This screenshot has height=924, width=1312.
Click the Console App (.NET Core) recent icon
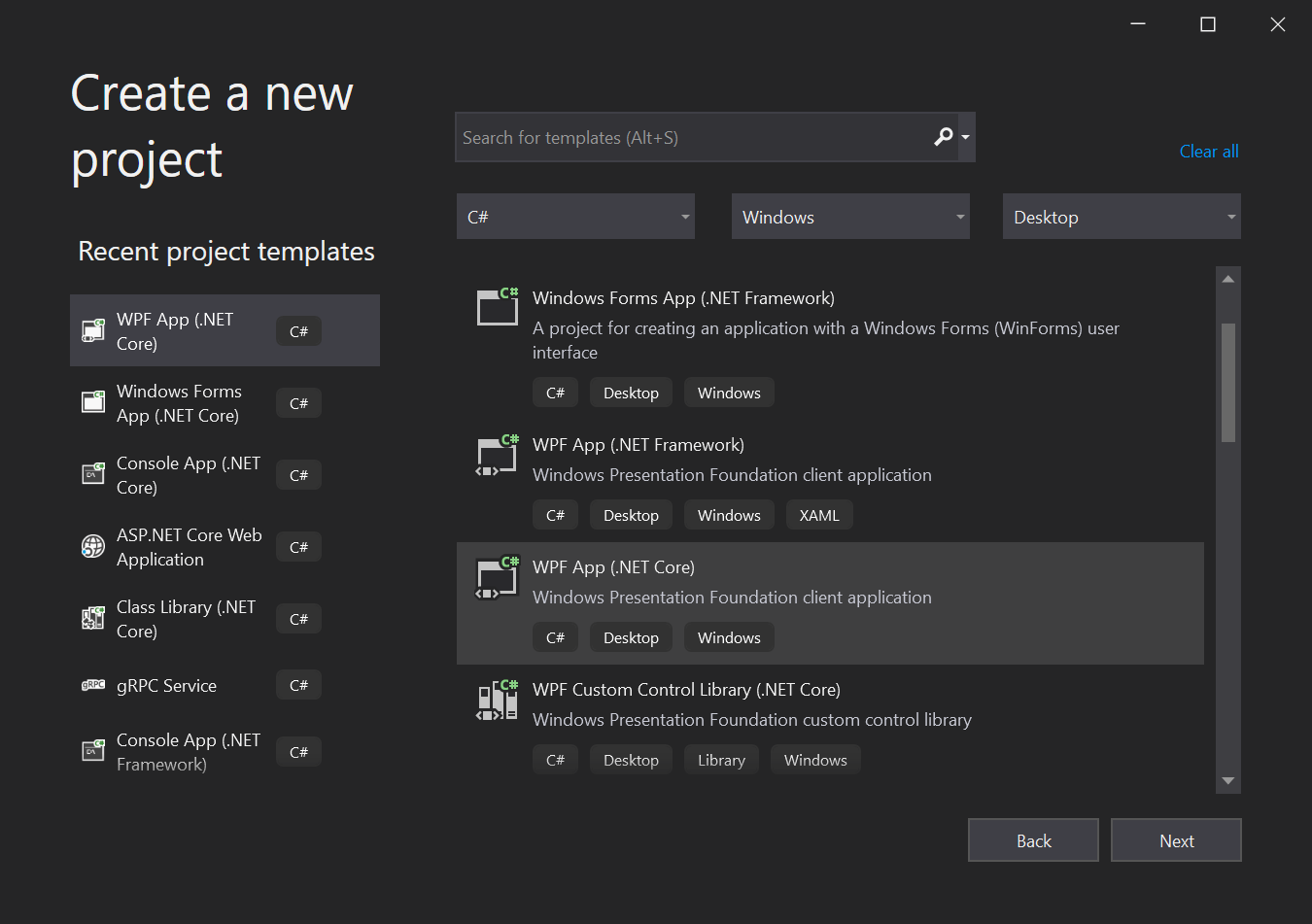[93, 474]
